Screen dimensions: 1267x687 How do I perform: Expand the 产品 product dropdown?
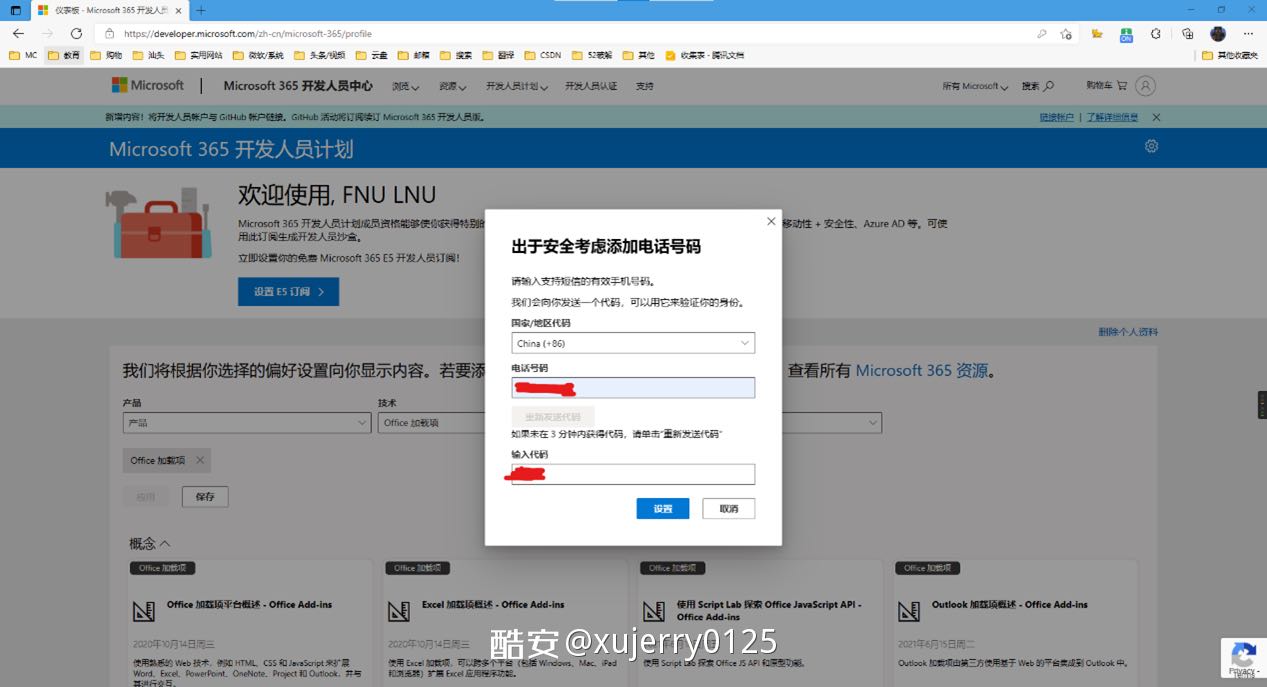246,423
